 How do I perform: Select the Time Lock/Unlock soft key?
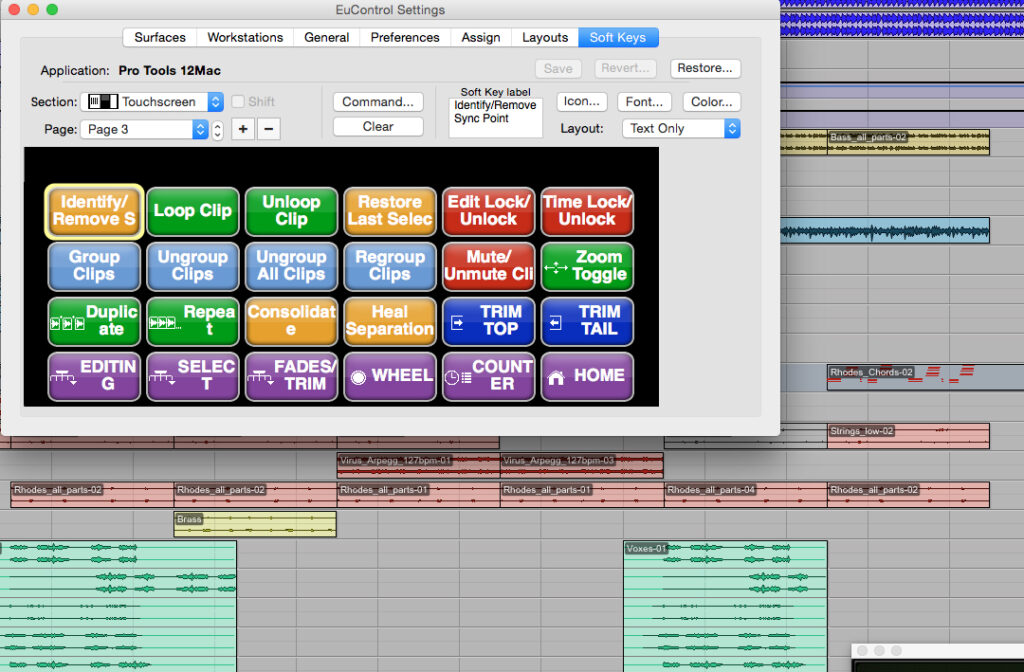pos(587,211)
